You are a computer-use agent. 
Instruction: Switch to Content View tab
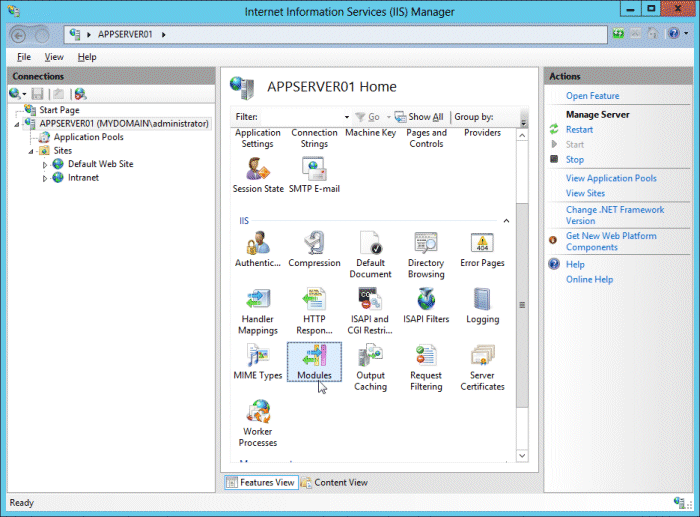click(x=334, y=482)
